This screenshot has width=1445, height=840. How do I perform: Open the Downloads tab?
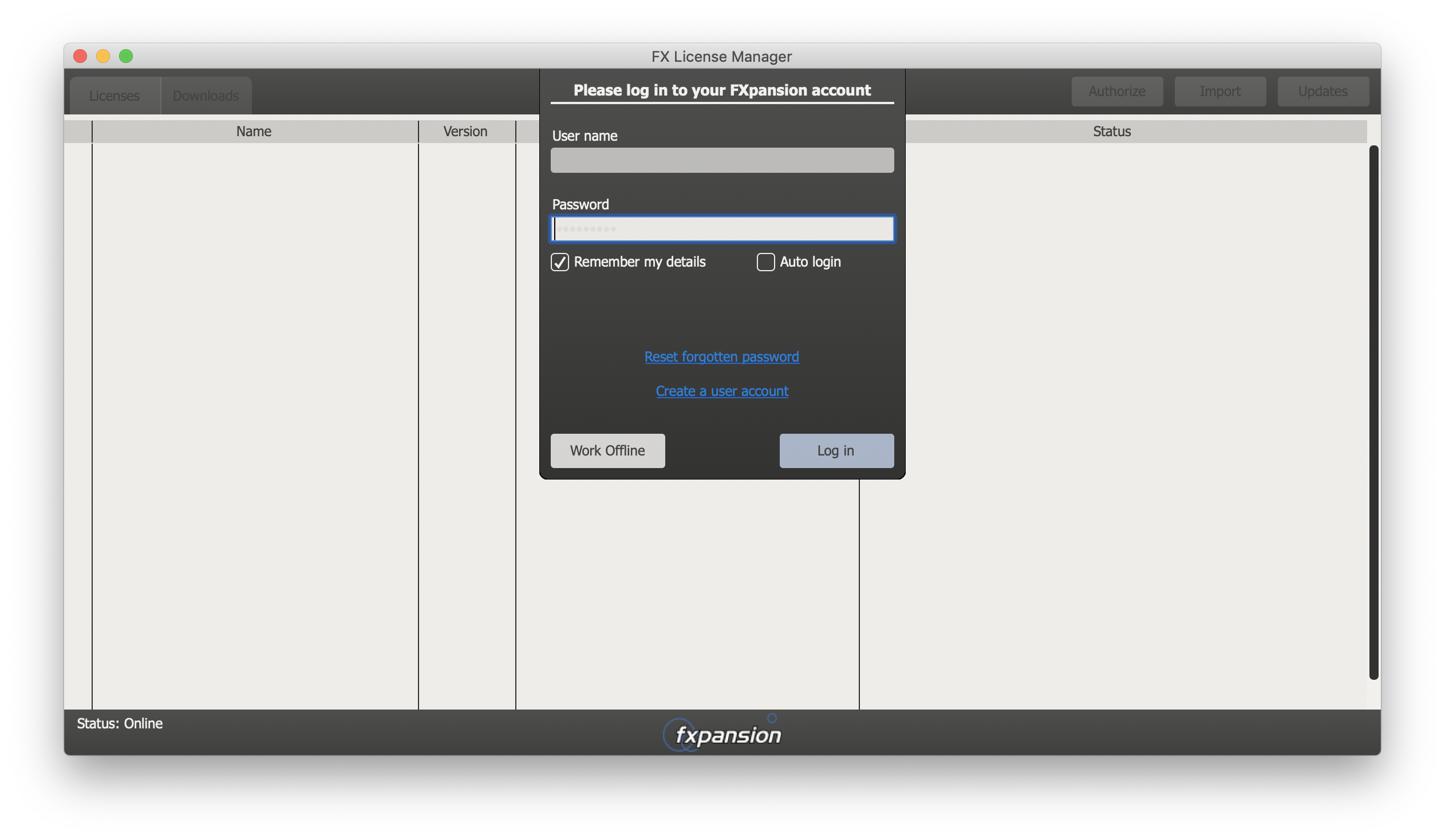206,96
